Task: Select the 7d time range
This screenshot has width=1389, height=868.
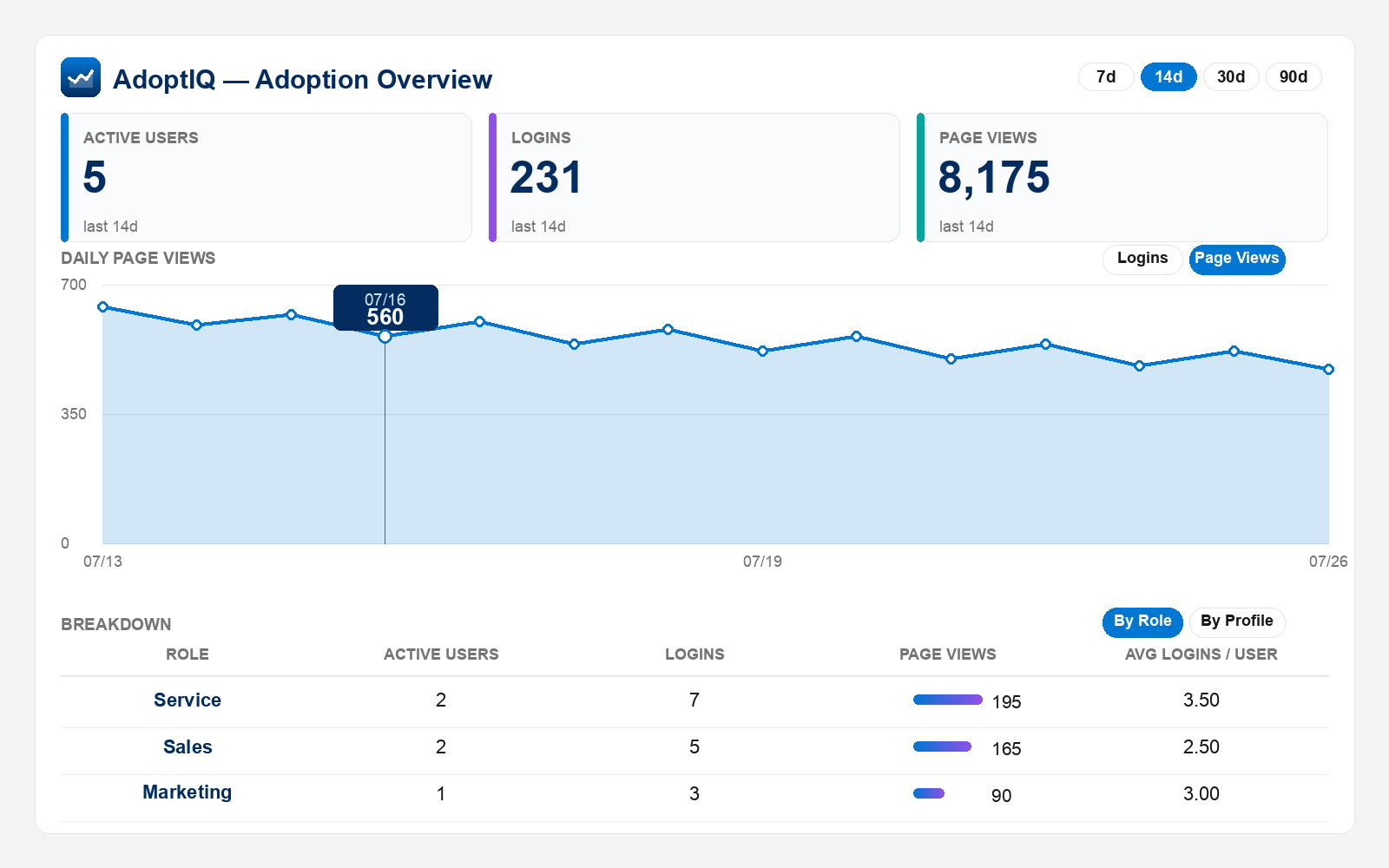Action: click(x=1106, y=76)
